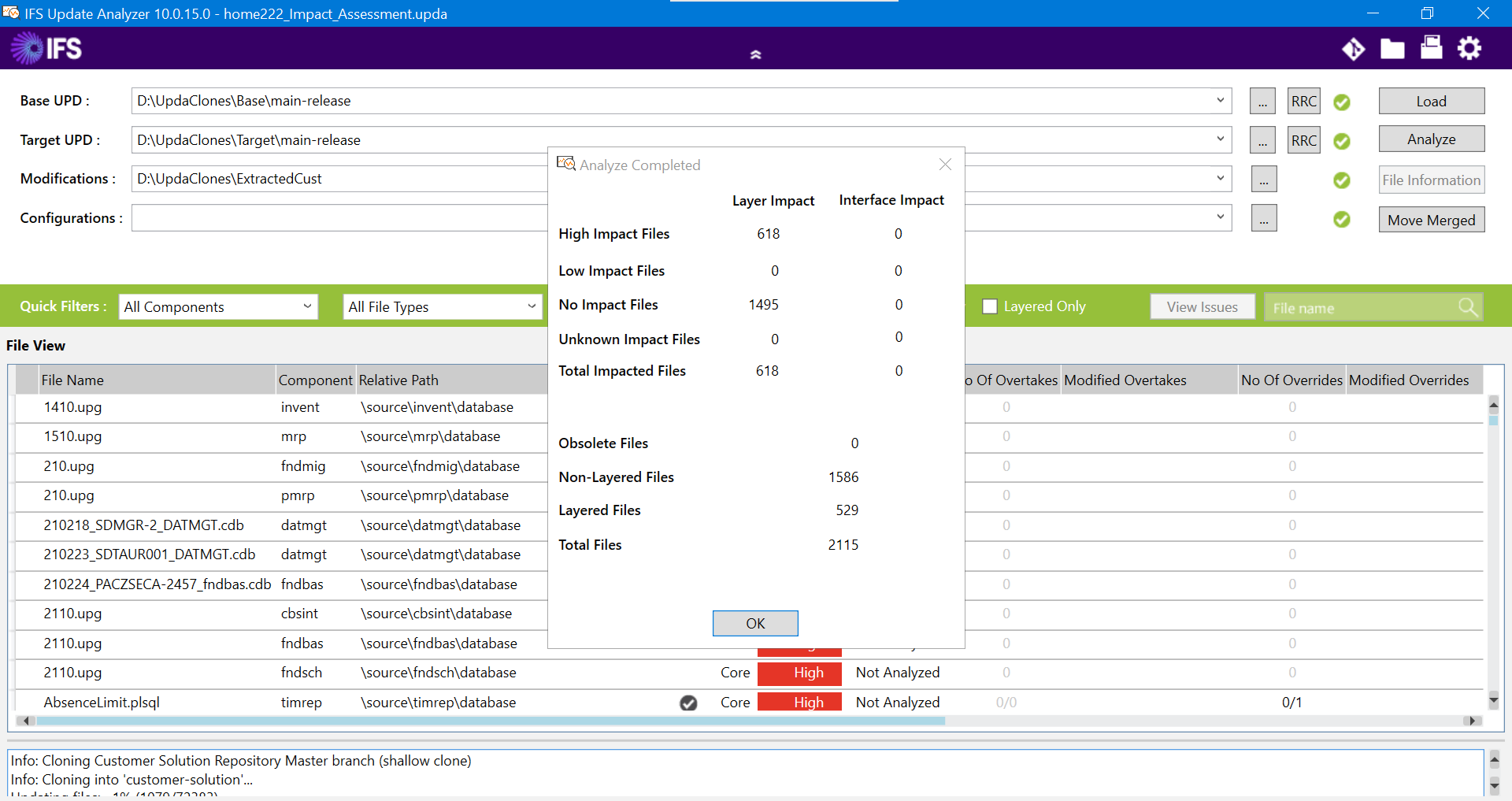Browse for Configurations with ellipsis button
Viewport: 1512px width, 801px height.
(1263, 218)
